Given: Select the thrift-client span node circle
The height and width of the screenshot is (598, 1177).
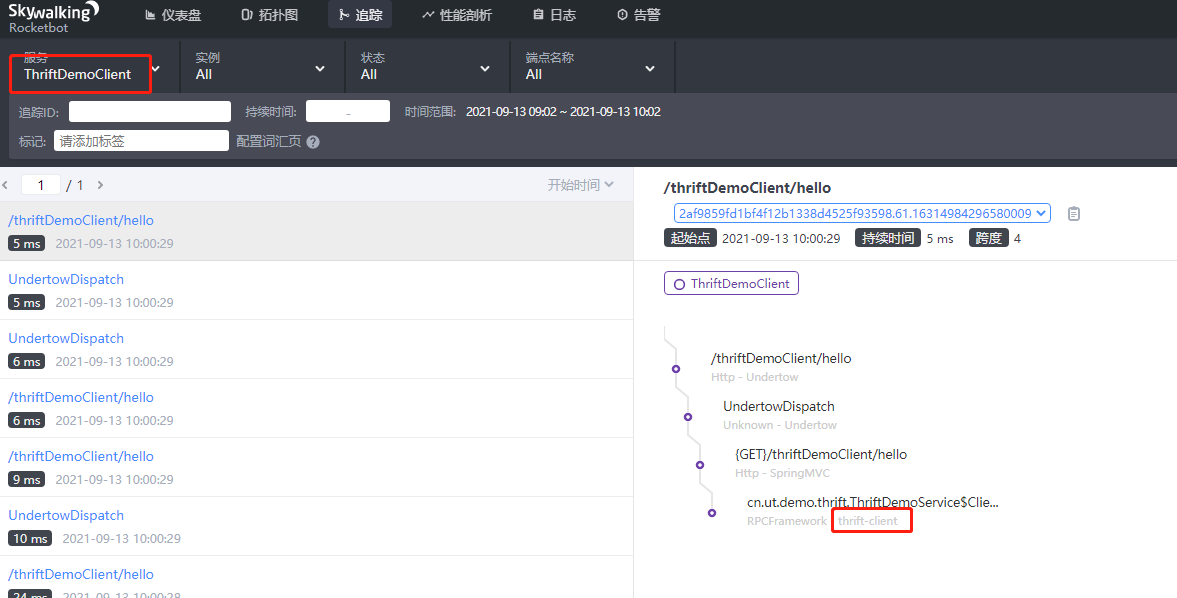Looking at the screenshot, I should [x=712, y=513].
